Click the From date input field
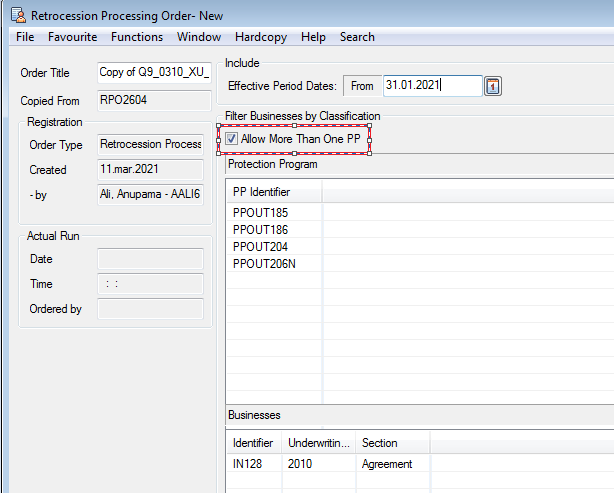Viewport: 614px width, 493px height. pyautogui.click(x=430, y=86)
